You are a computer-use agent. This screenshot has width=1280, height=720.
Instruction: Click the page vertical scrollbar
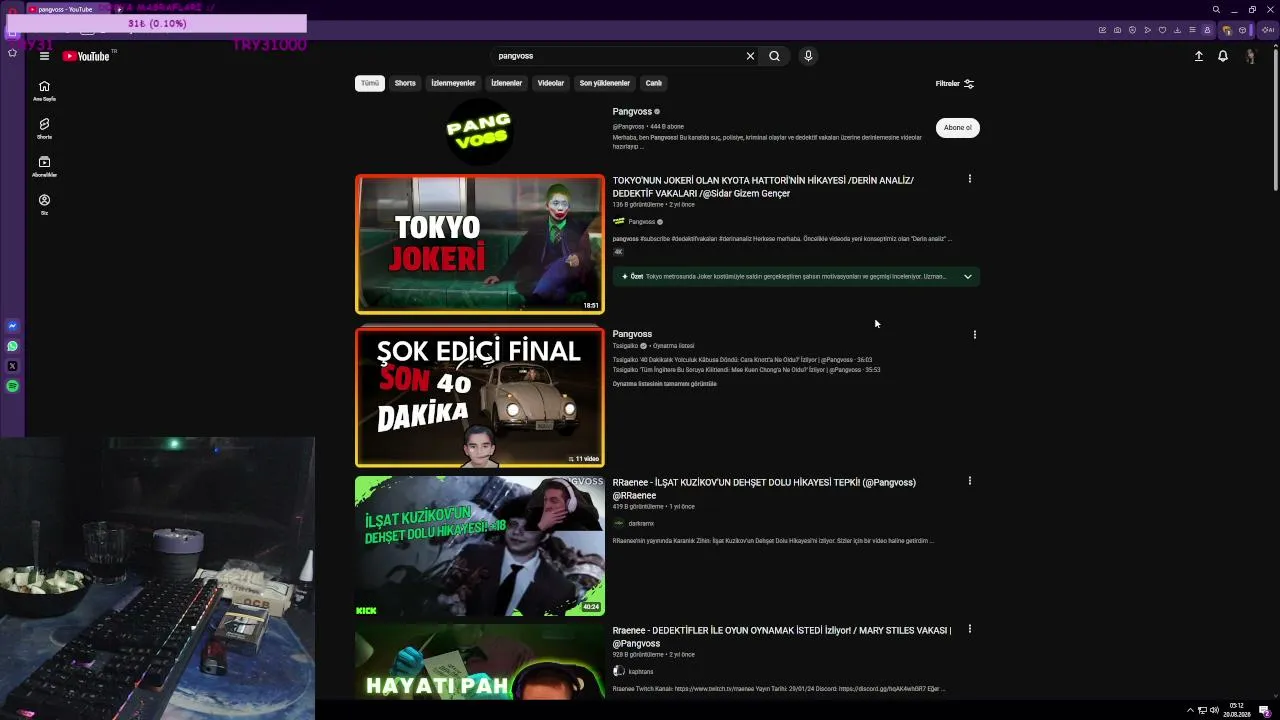pos(1276,120)
